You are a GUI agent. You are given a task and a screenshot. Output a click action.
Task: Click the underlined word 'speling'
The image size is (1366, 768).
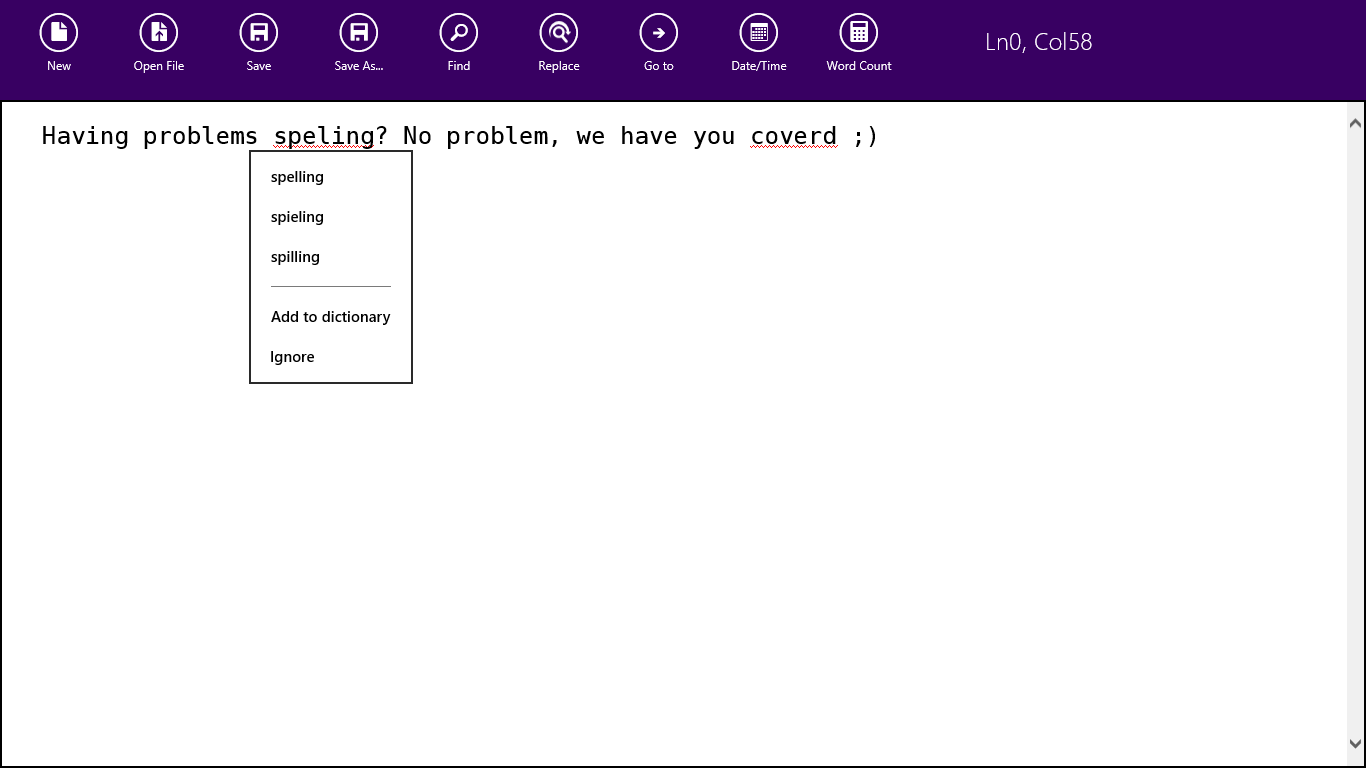[x=323, y=136]
